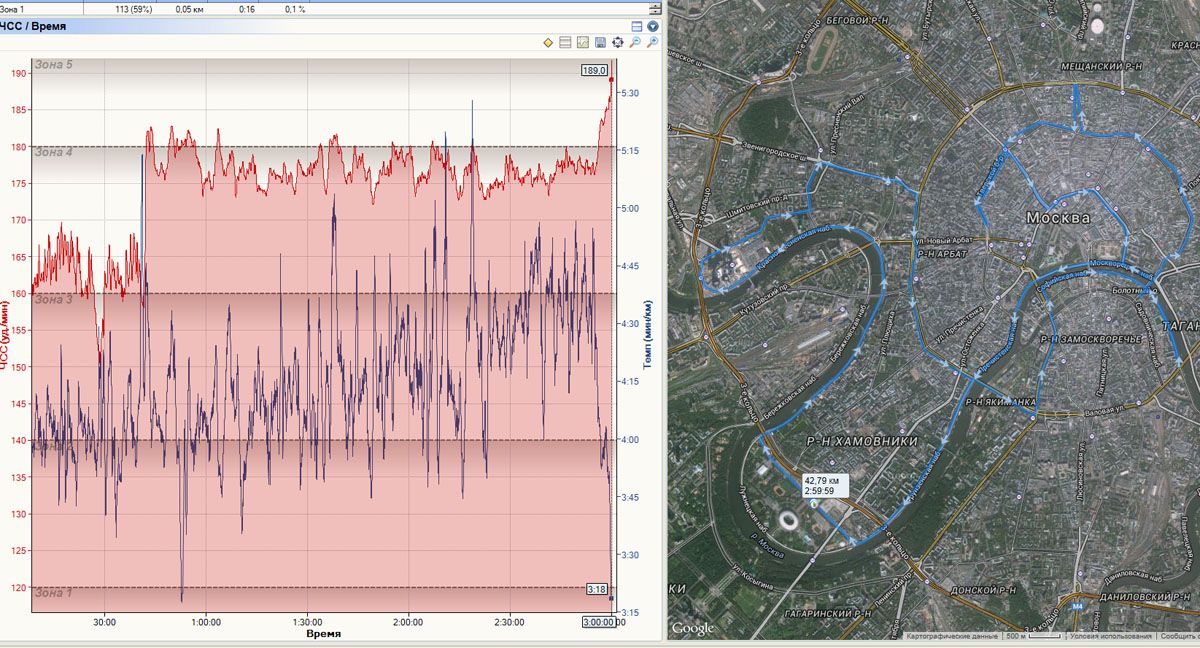The height and width of the screenshot is (648, 1200).
Task: Click the 'Зона 1' label on the chart
Action: pyautogui.click(x=54, y=593)
